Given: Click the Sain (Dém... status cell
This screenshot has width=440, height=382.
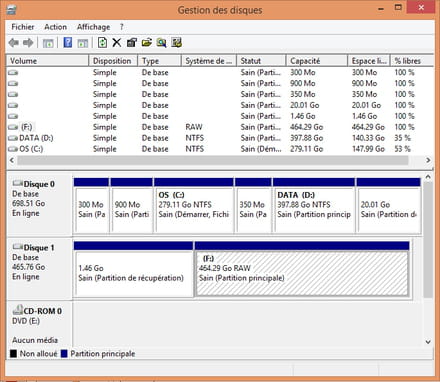Looking at the screenshot, I should pyautogui.click(x=261, y=149).
